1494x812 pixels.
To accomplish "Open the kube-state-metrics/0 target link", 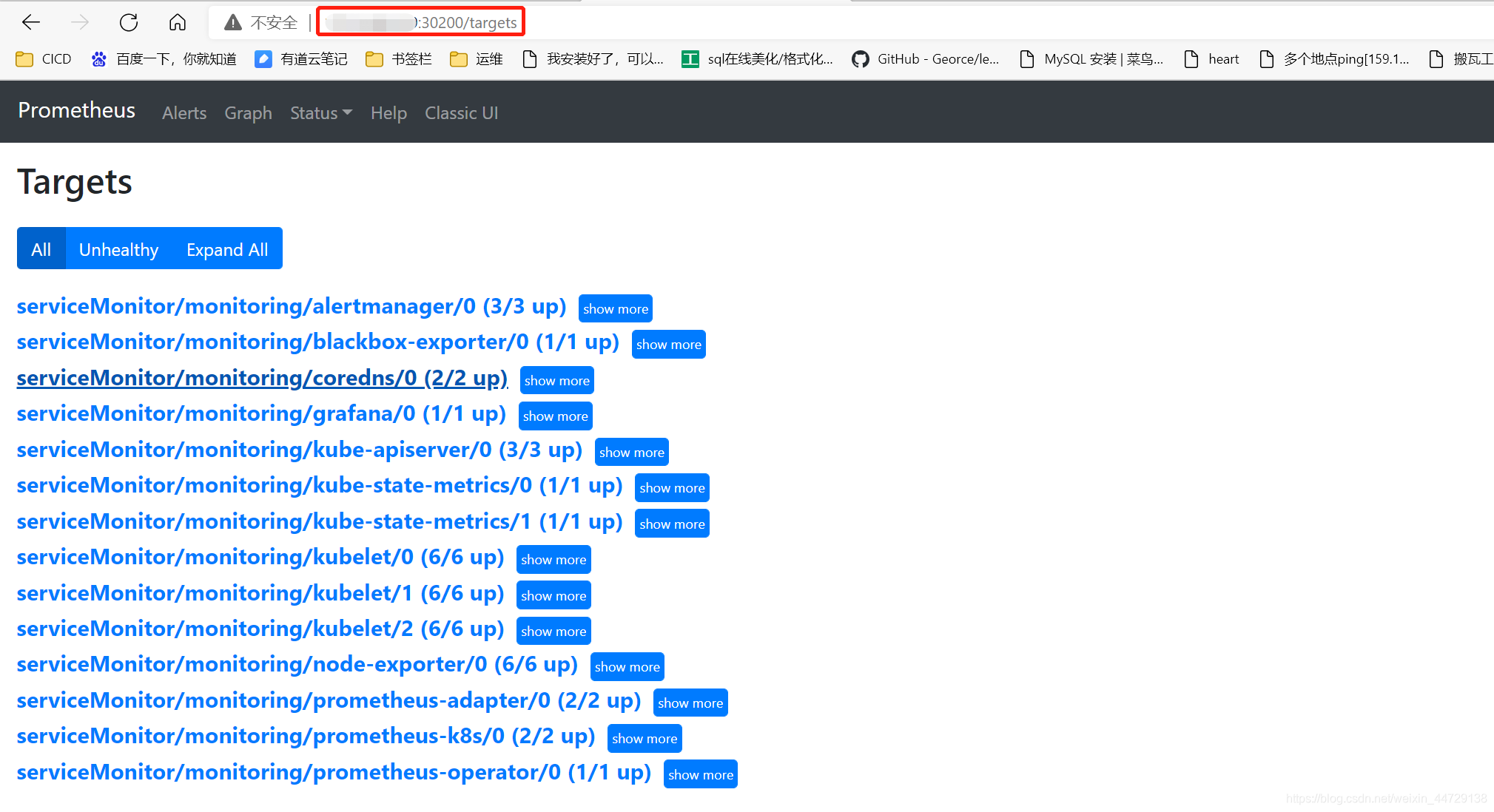I will pos(320,486).
